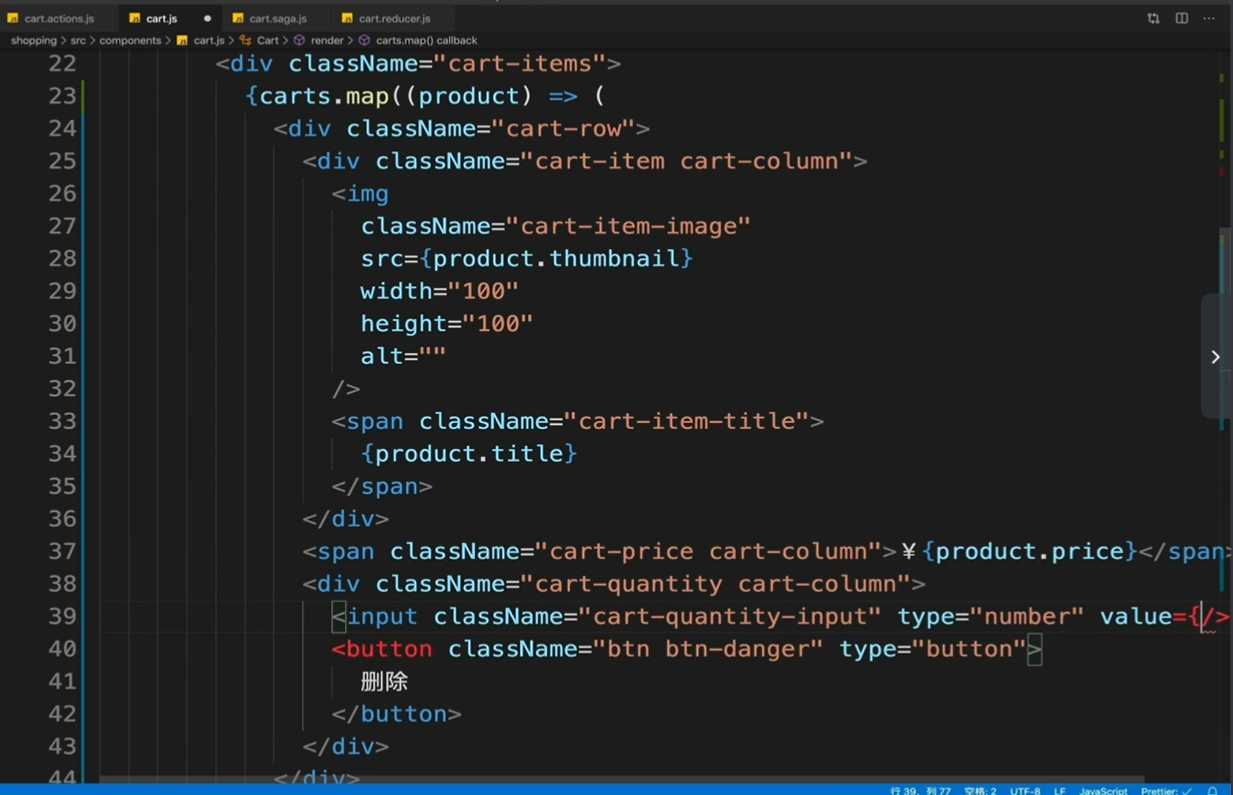This screenshot has height=795, width=1233.
Task: Click "cart-quantity cart-column" string
Action: pyautogui.click(x=715, y=583)
